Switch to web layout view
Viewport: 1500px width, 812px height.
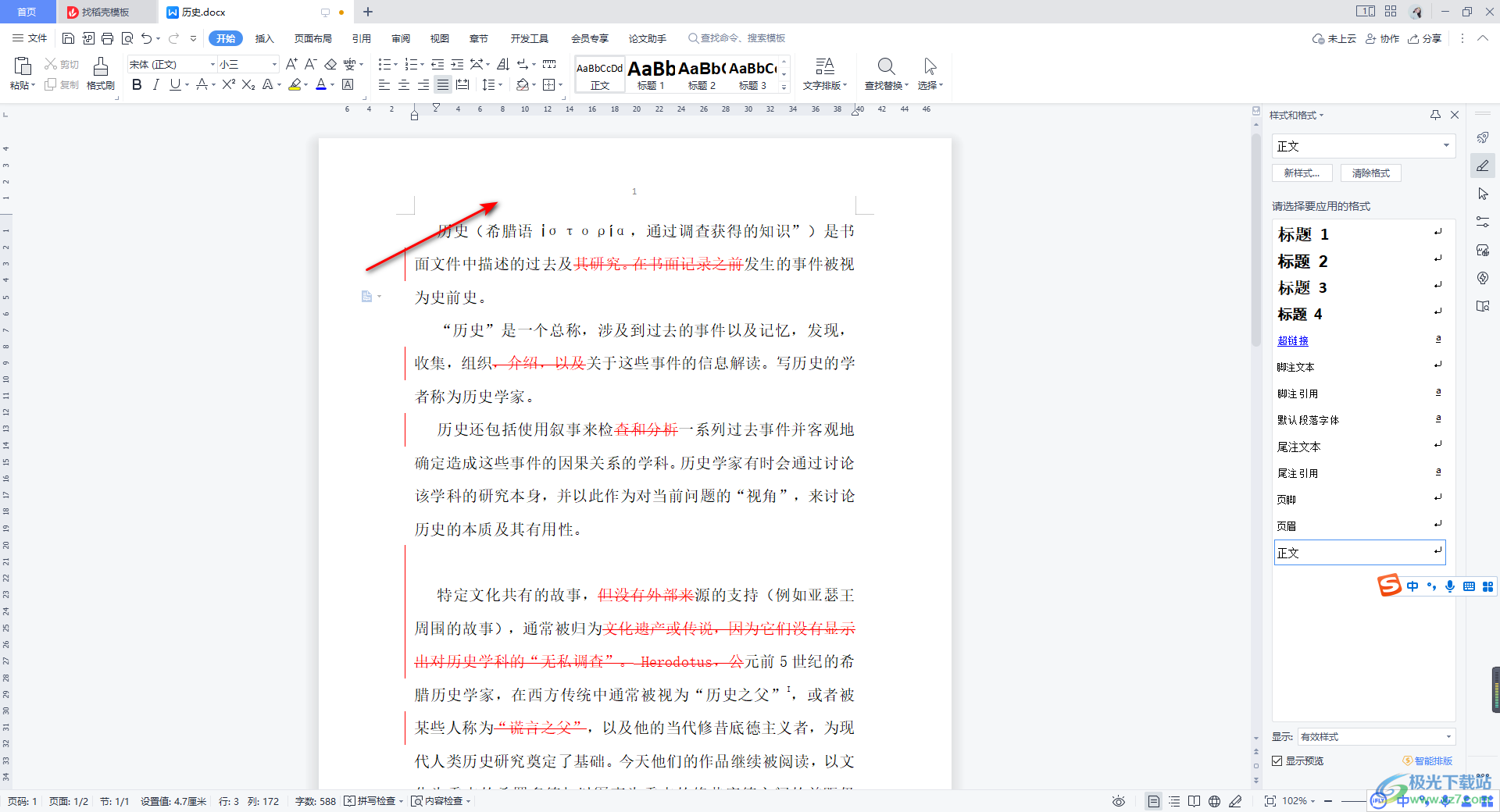pos(1214,801)
